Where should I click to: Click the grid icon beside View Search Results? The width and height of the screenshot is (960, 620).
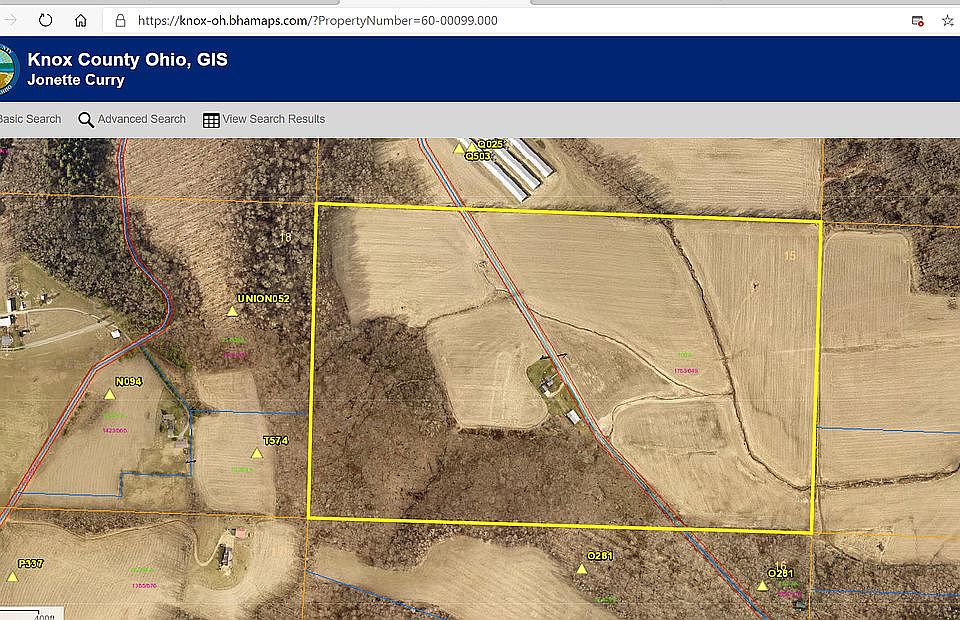tap(210, 119)
